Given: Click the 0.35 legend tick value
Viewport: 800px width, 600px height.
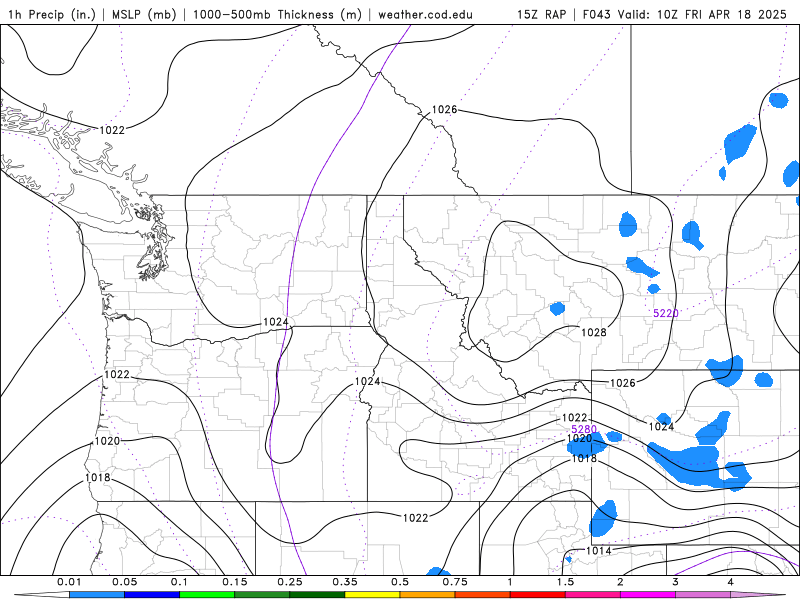Looking at the screenshot, I should [345, 582].
